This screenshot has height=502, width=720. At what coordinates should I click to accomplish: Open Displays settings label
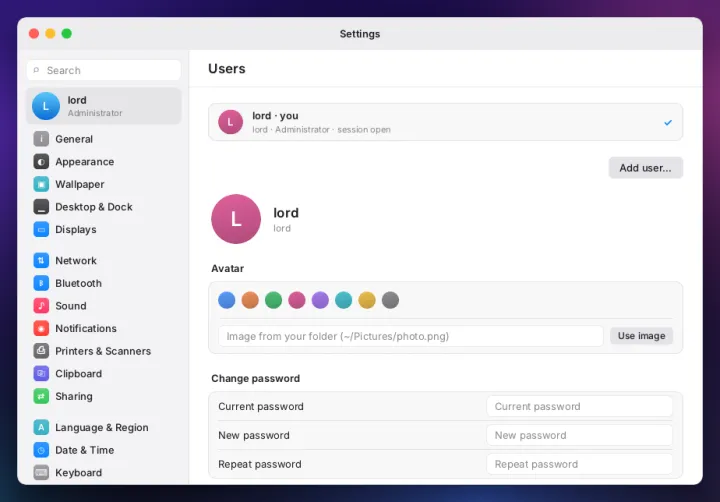point(76,229)
